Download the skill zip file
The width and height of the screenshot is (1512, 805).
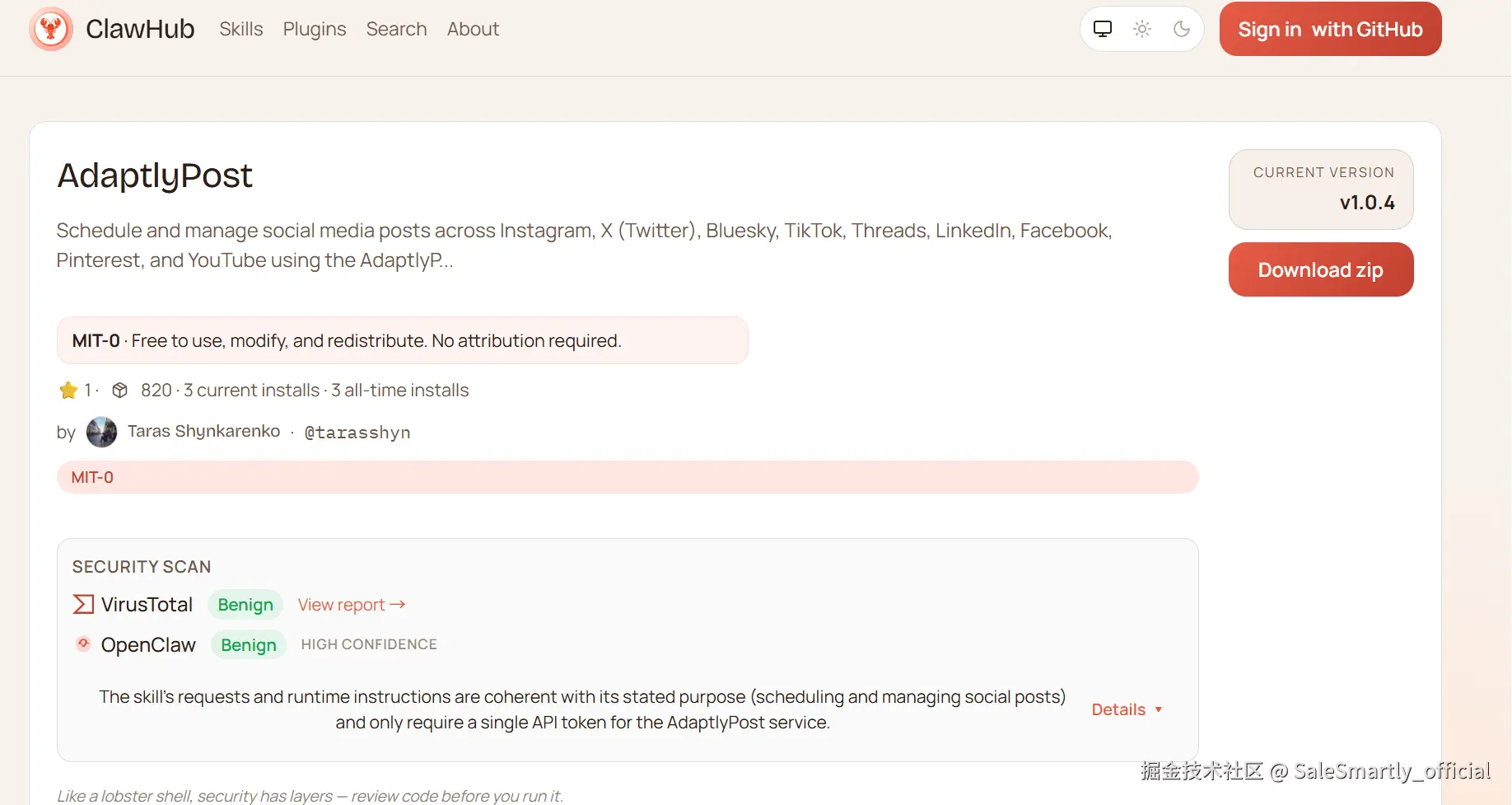[1320, 269]
